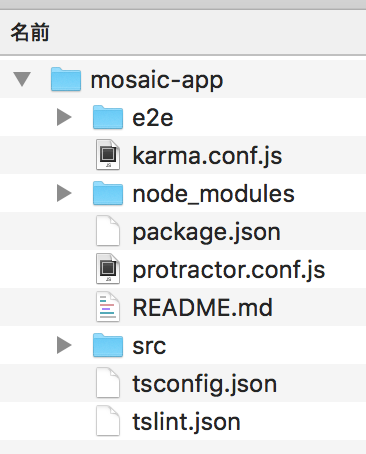Select the README.md file name

tap(202, 307)
